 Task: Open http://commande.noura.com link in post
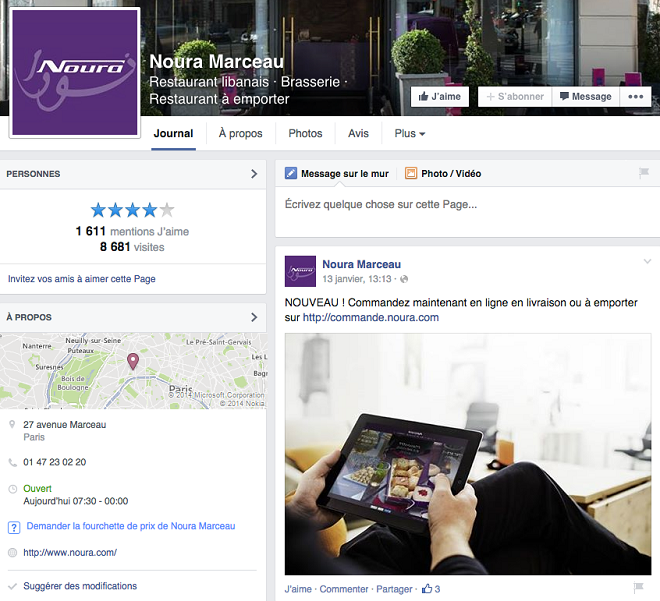371,317
